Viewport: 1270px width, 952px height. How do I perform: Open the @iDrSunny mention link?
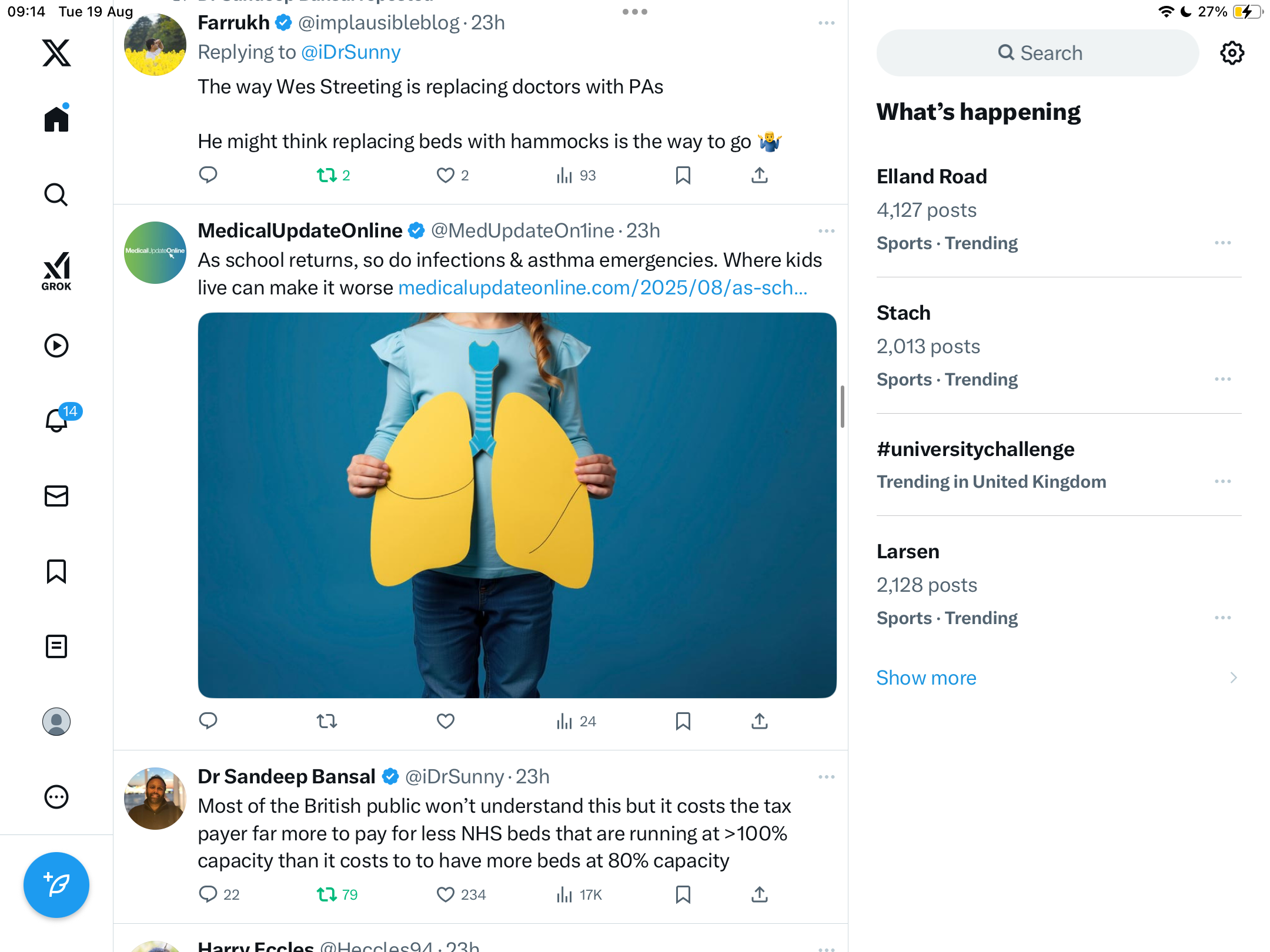click(350, 52)
